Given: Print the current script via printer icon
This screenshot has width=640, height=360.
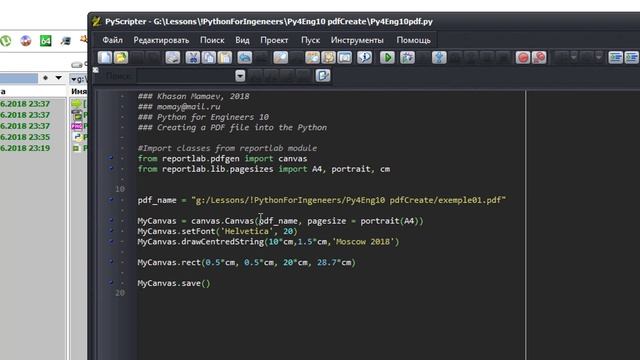Looking at the screenshot, I should (173, 58).
